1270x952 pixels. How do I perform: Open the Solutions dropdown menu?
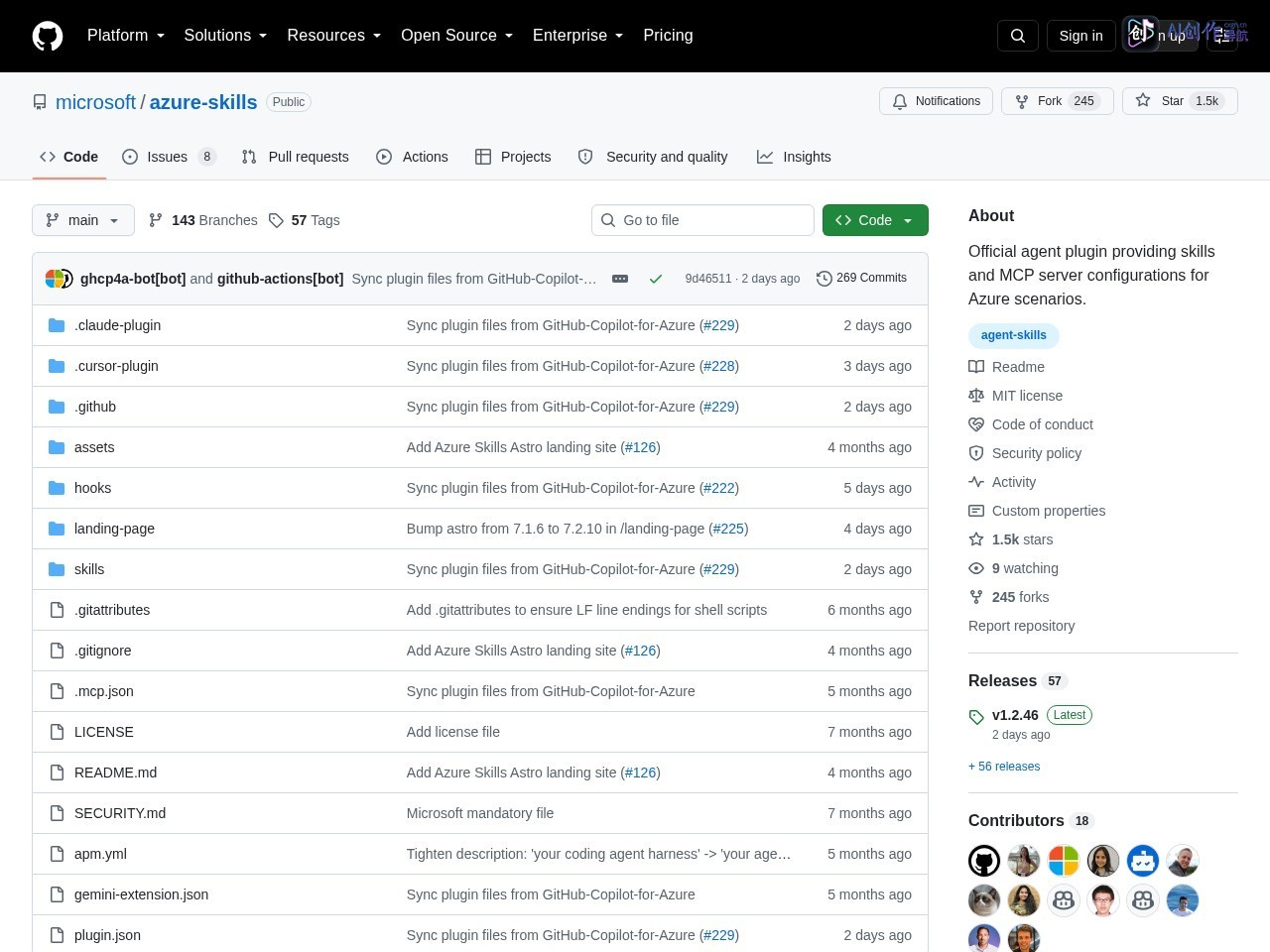coord(225,36)
